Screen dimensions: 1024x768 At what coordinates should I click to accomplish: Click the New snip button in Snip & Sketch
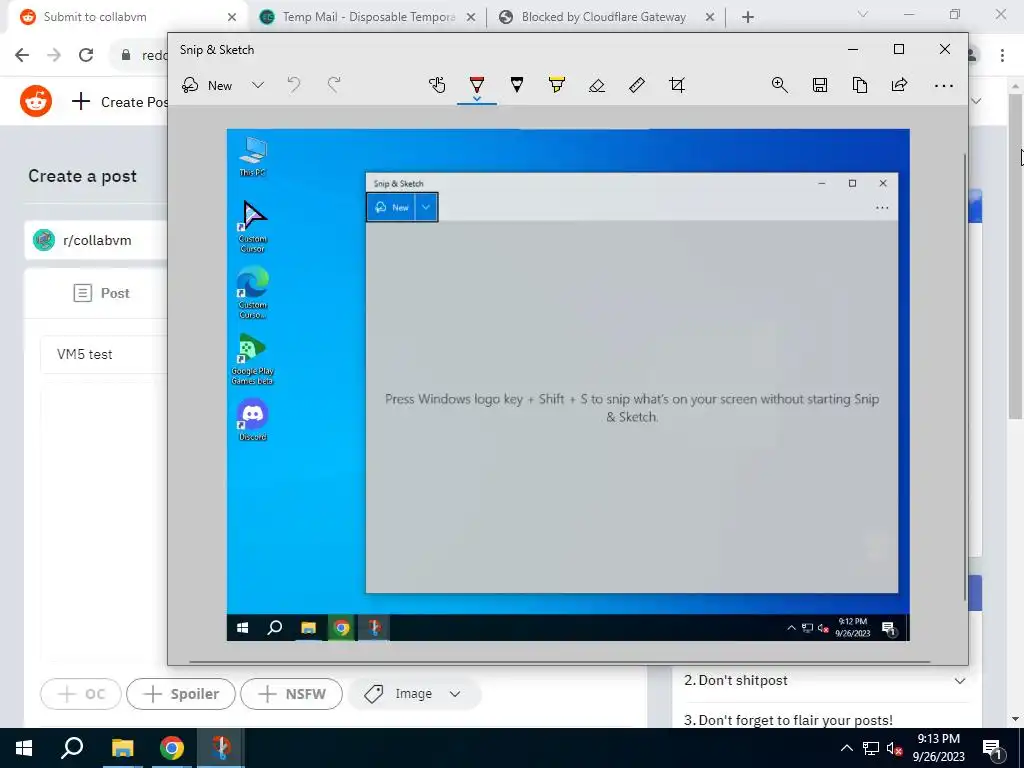click(207, 86)
